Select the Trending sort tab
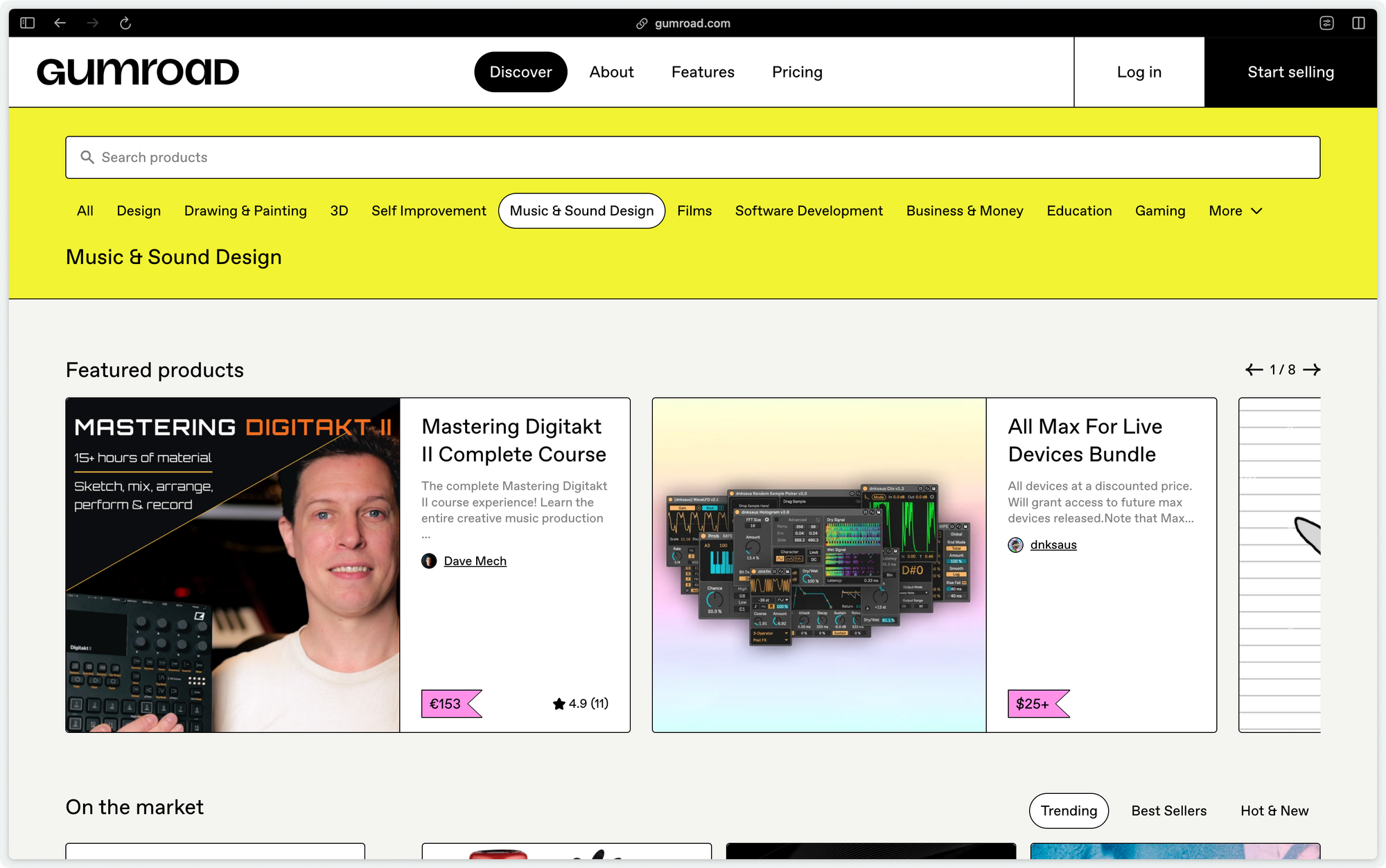This screenshot has width=1386, height=868. (1069, 811)
